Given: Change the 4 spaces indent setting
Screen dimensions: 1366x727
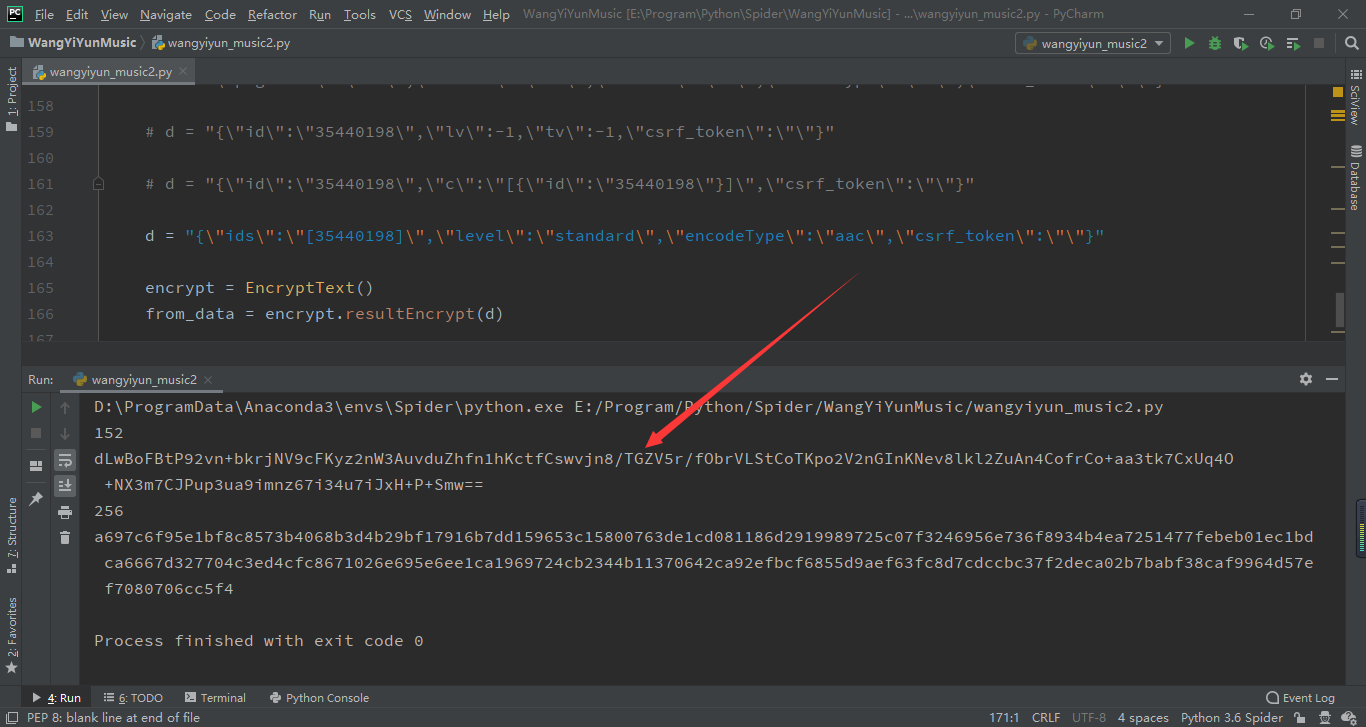Looking at the screenshot, I should [x=1143, y=717].
